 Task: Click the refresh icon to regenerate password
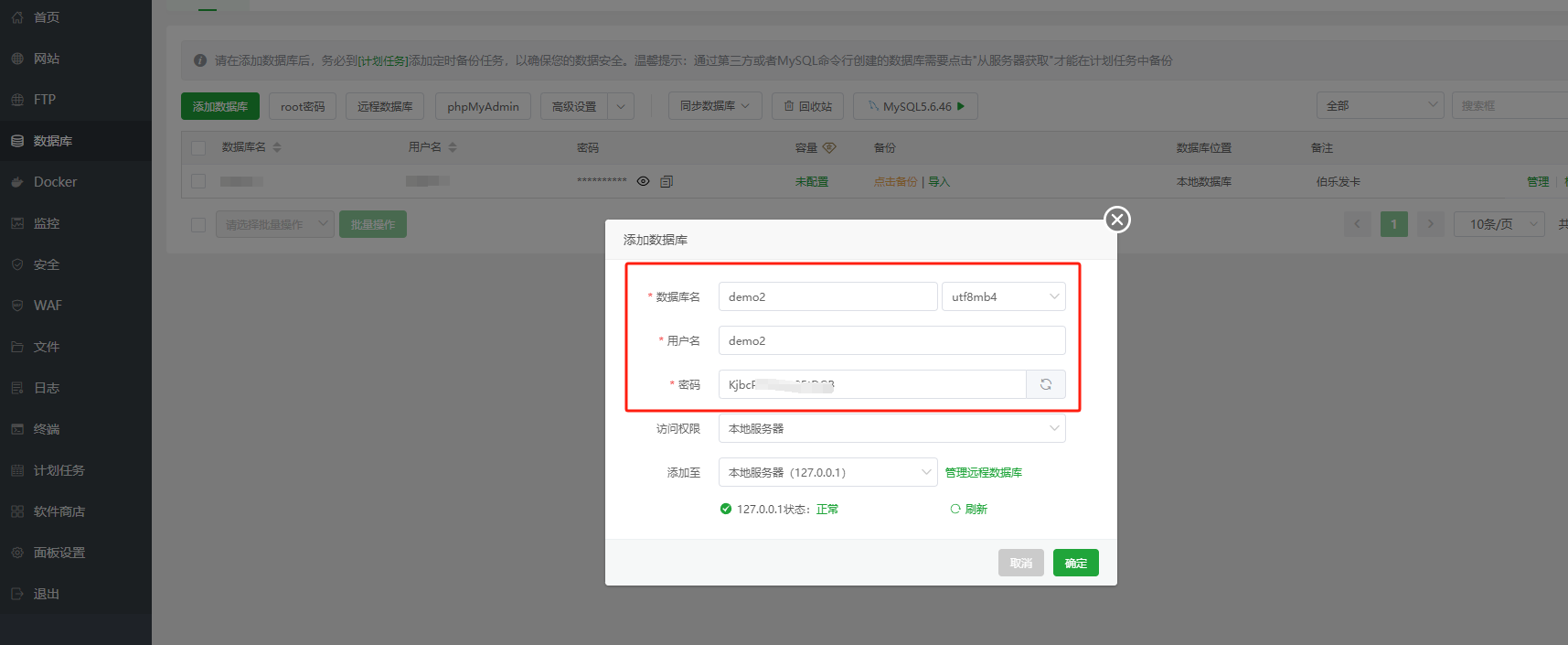(1045, 384)
